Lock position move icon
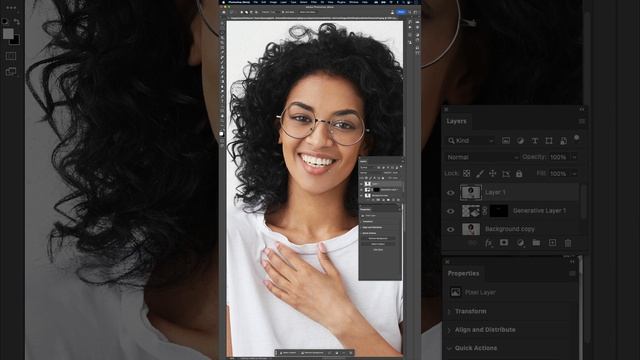 click(493, 173)
